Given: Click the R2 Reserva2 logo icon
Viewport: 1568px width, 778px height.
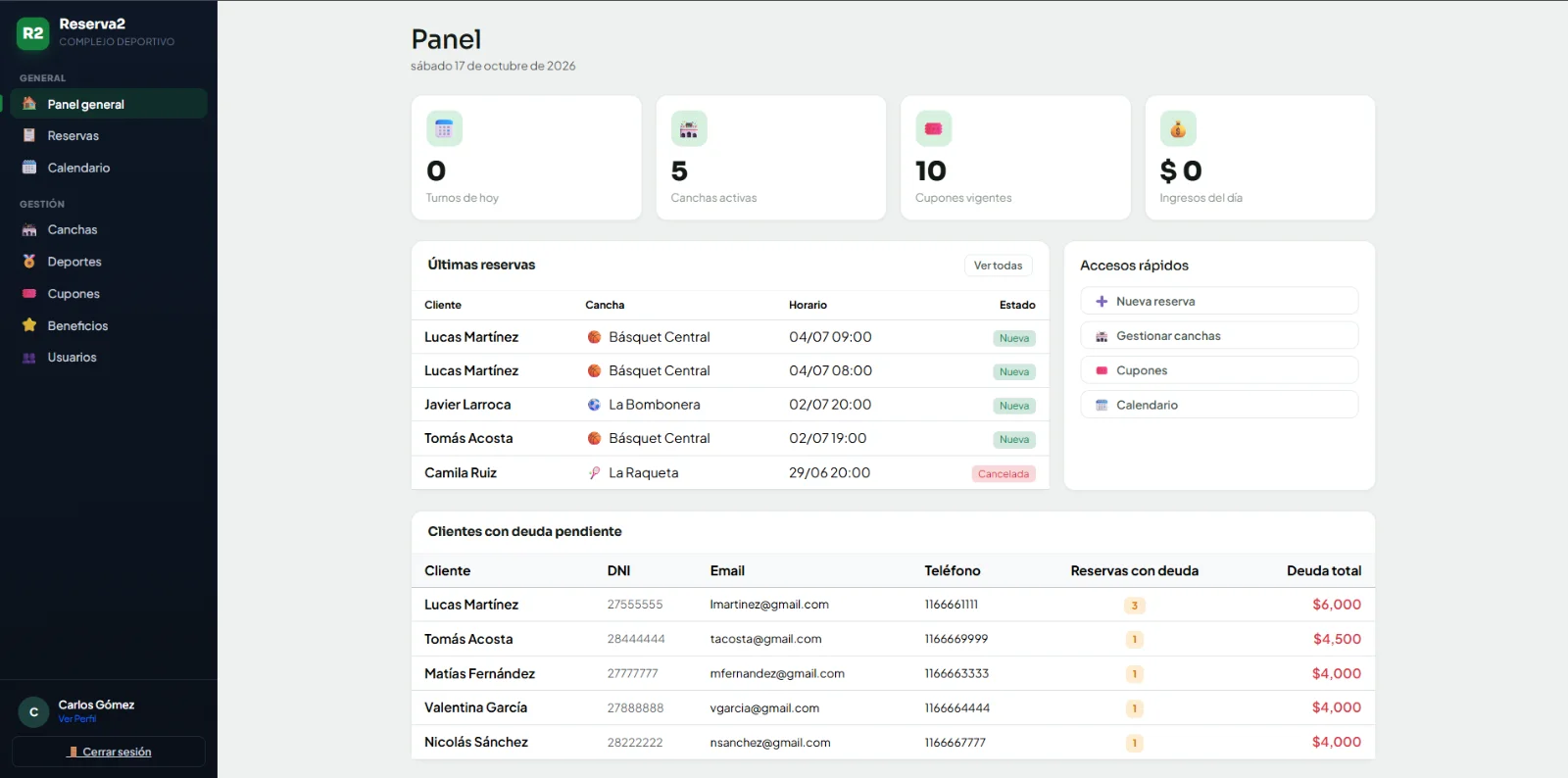Looking at the screenshot, I should pyautogui.click(x=33, y=33).
